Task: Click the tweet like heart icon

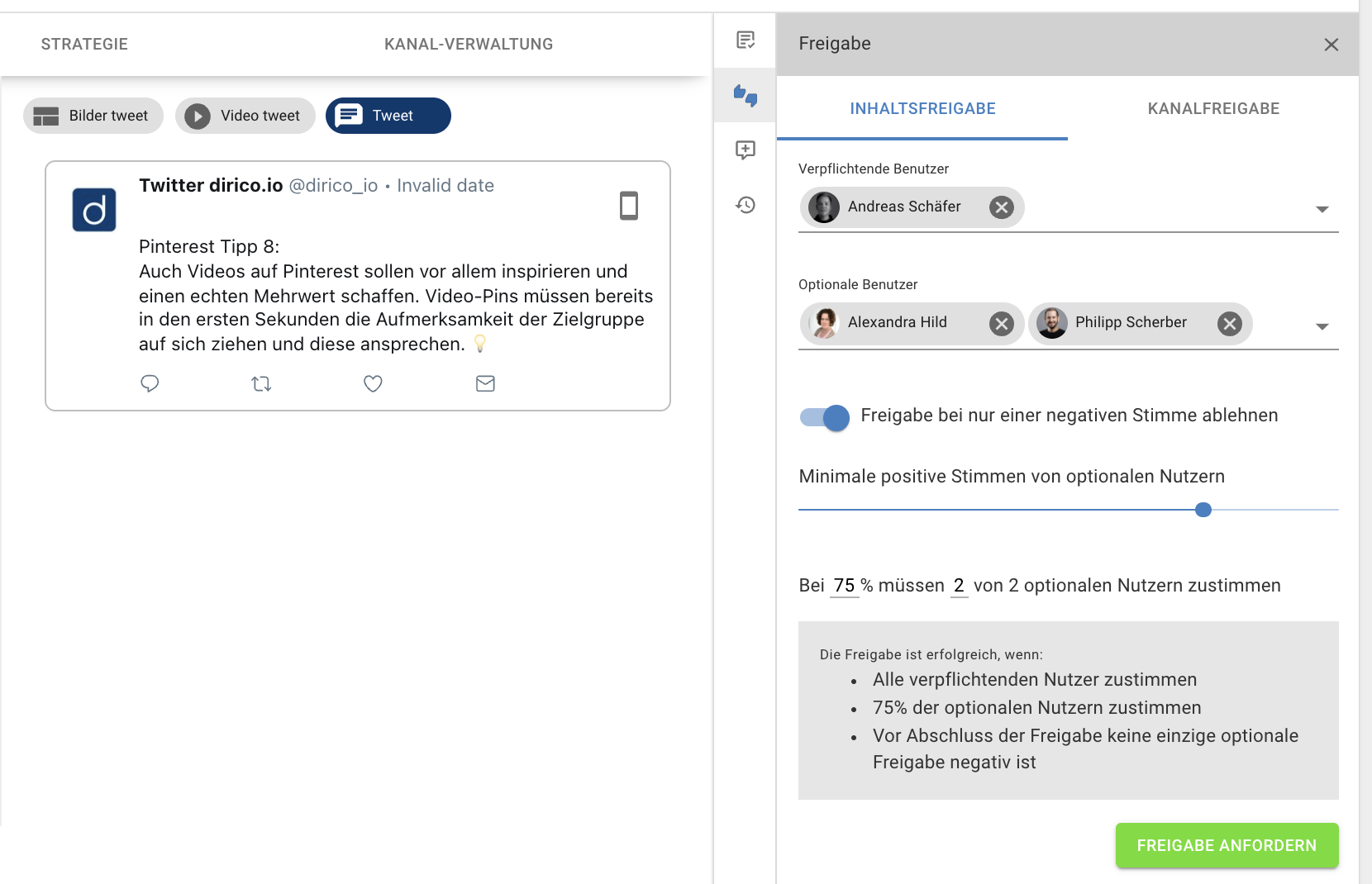Action: pos(373,383)
